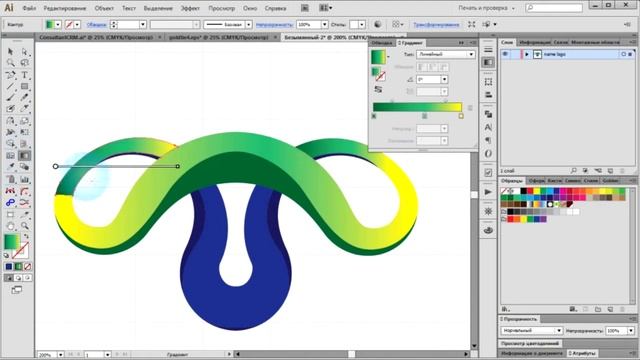Select the Type tool
This screenshot has height=360, width=640.
point(24,75)
